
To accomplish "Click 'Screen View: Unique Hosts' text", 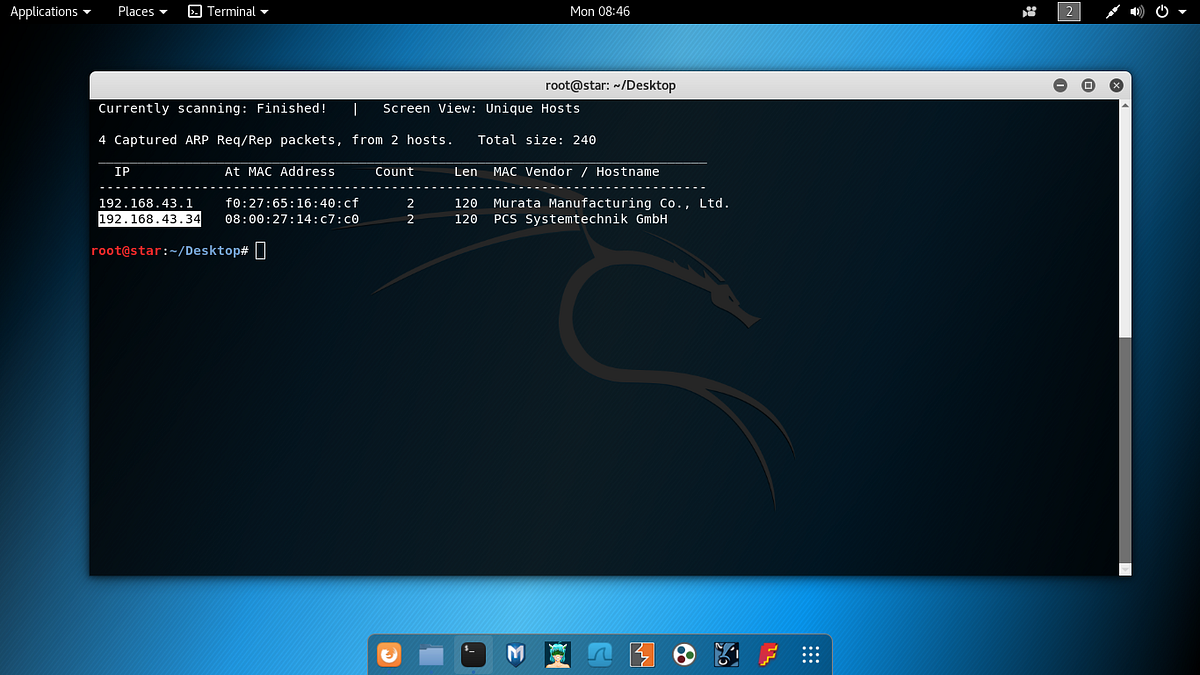I will pos(481,108).
